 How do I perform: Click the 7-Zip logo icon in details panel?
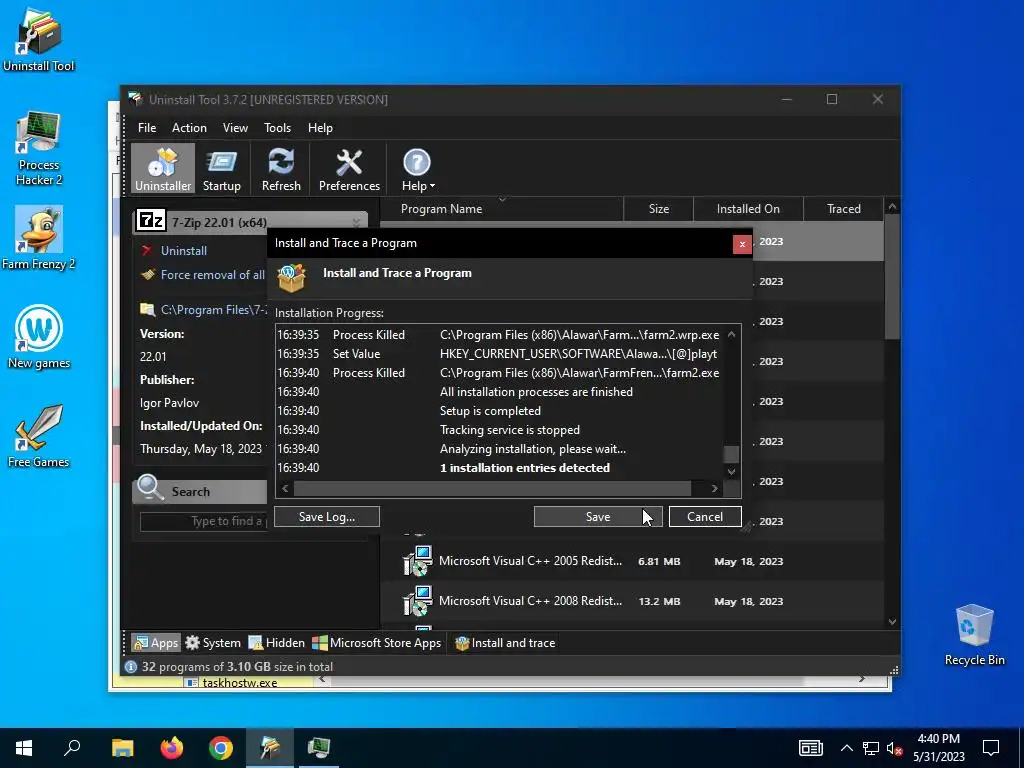[x=151, y=221]
